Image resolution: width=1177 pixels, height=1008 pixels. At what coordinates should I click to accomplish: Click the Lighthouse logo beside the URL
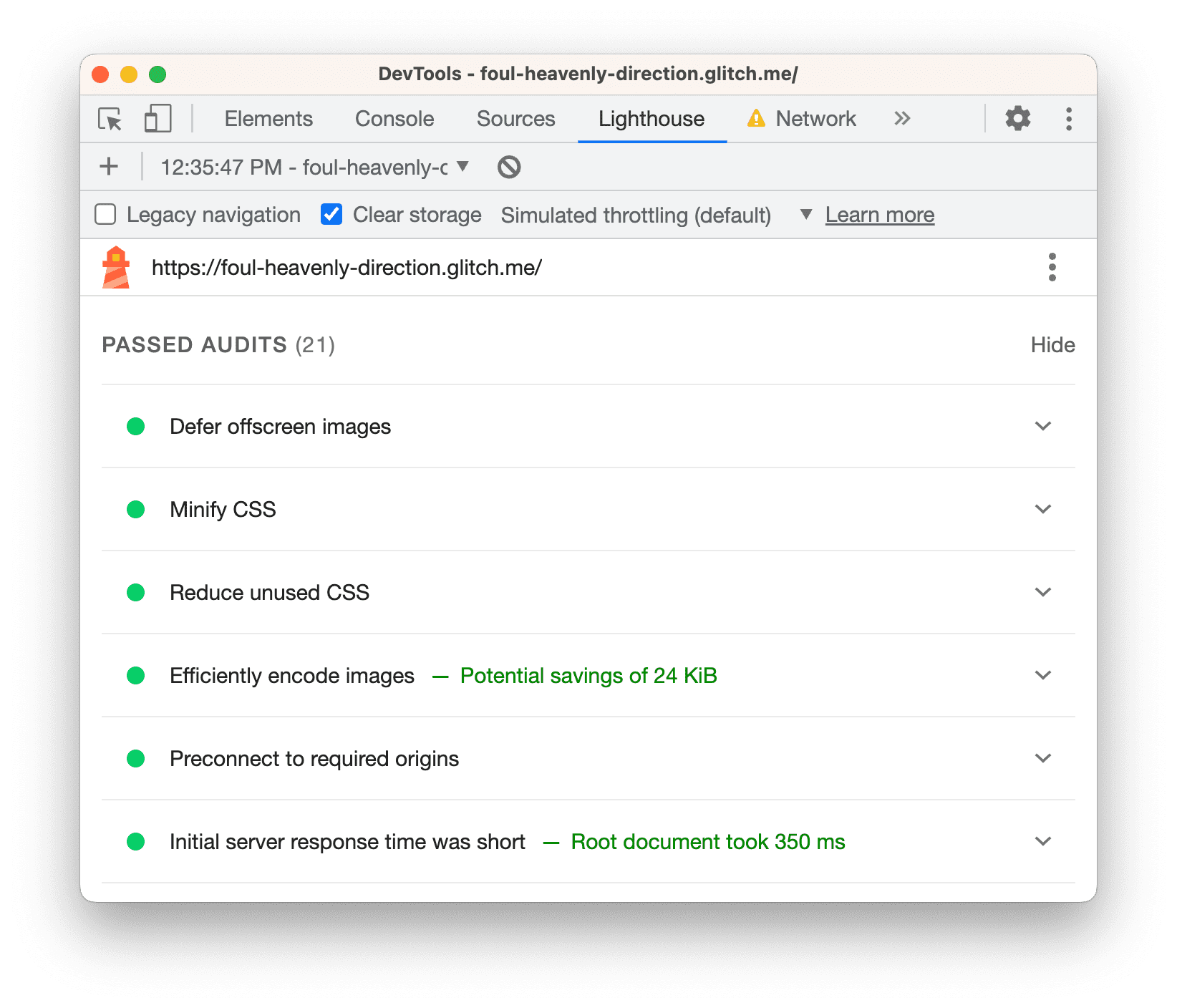pos(116,268)
